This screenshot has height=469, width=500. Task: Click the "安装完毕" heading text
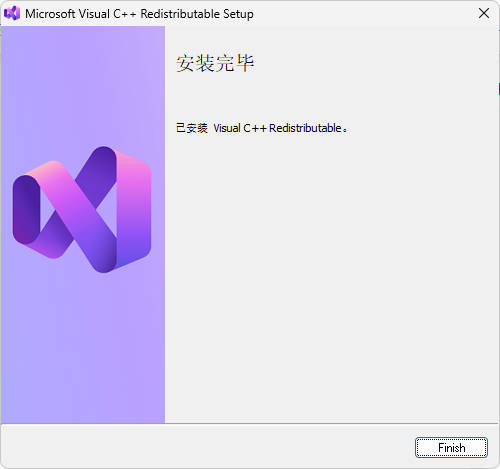[215, 63]
